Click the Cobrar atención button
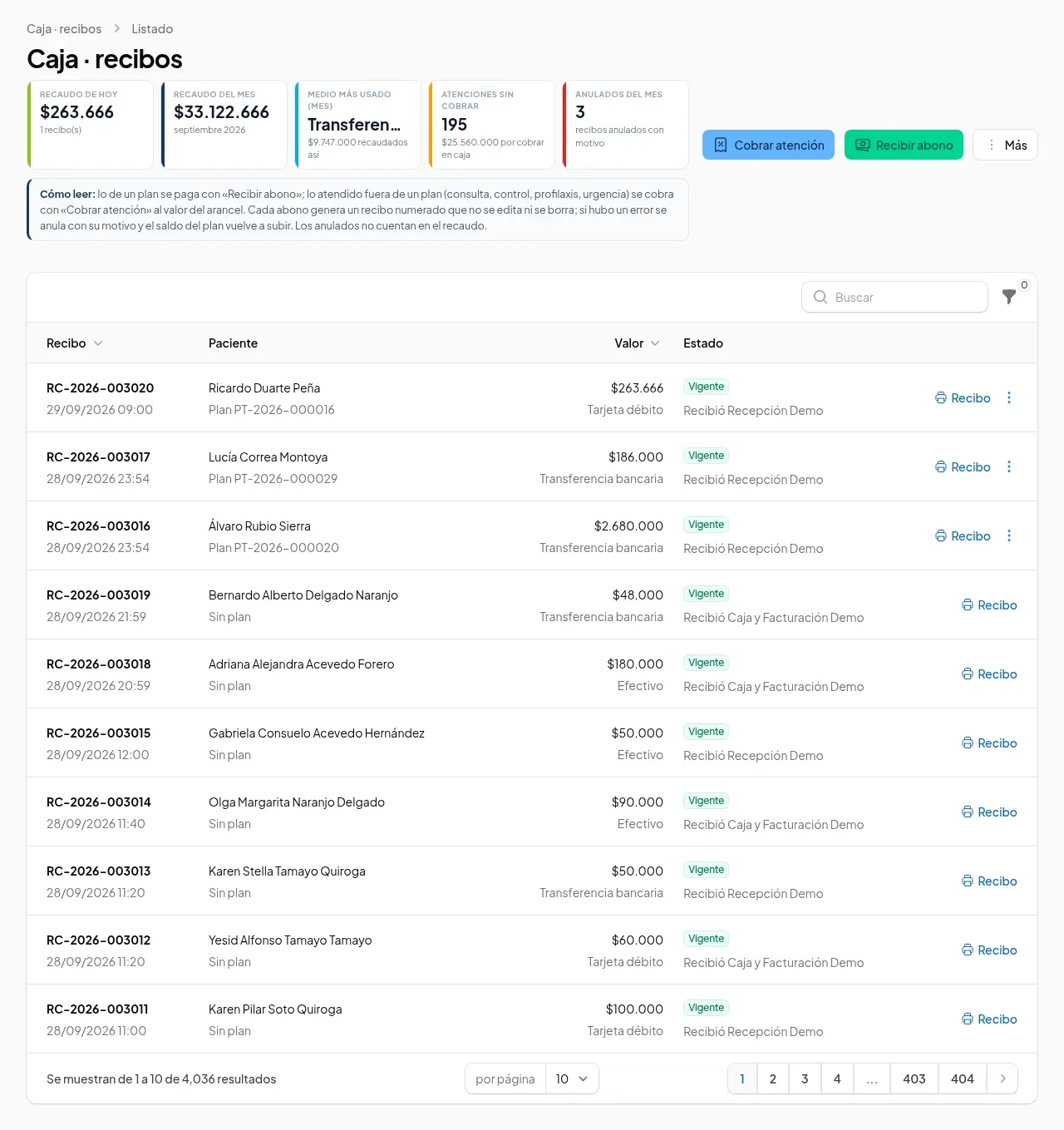This screenshot has height=1130, width=1064. tap(768, 145)
